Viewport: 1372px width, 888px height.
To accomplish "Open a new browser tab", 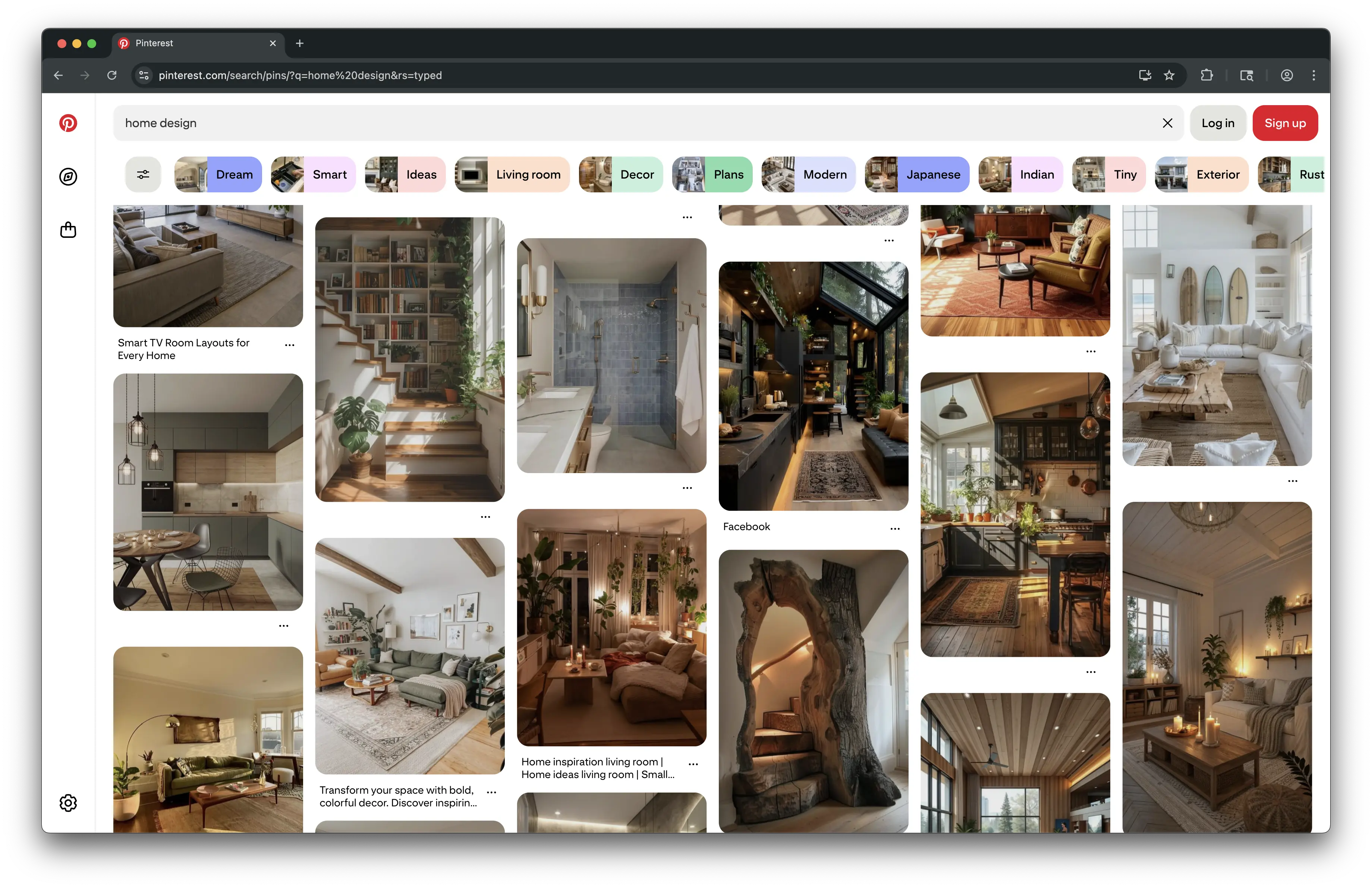I will coord(300,43).
